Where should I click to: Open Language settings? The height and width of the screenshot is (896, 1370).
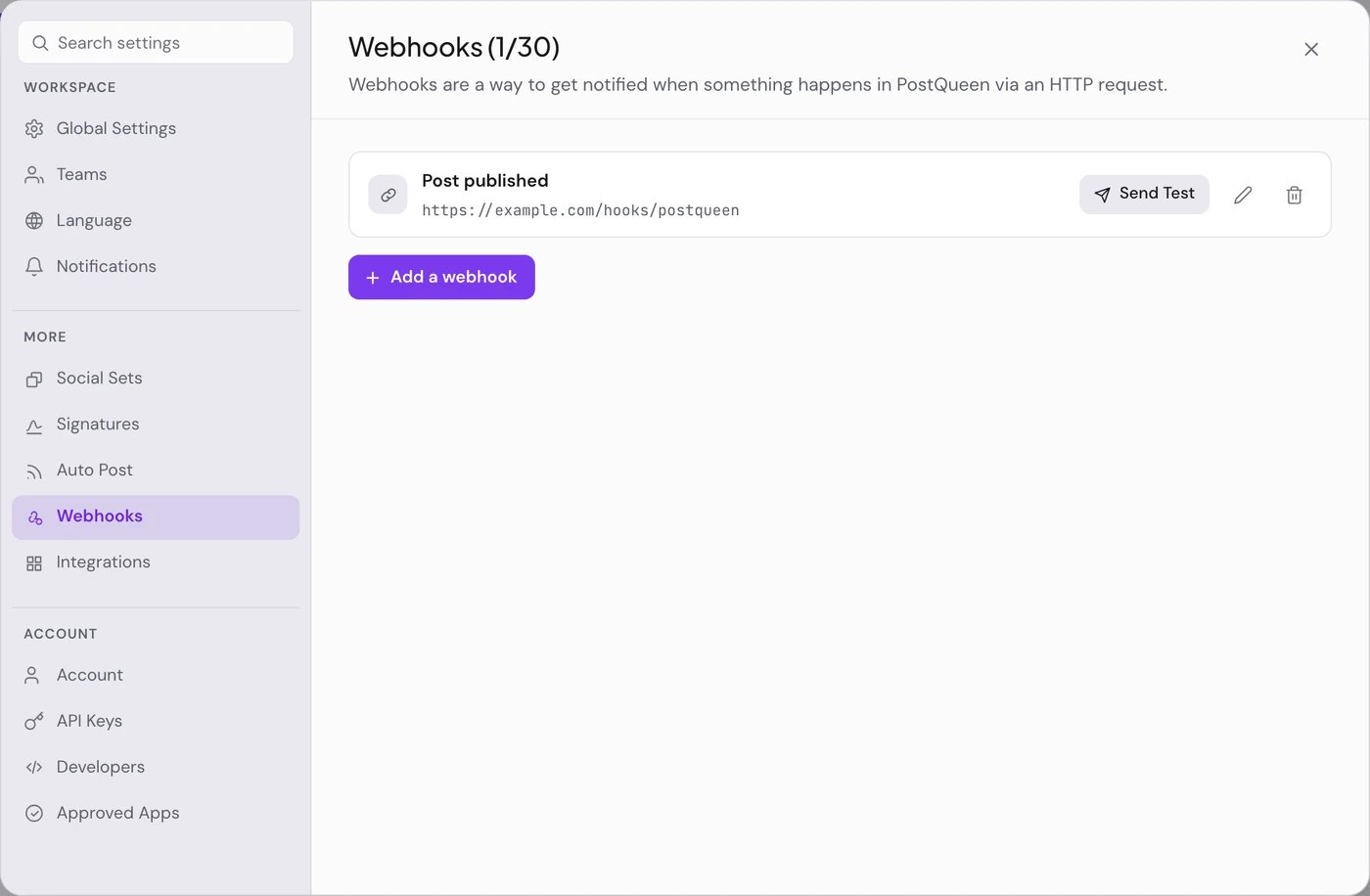pyautogui.click(x=156, y=220)
